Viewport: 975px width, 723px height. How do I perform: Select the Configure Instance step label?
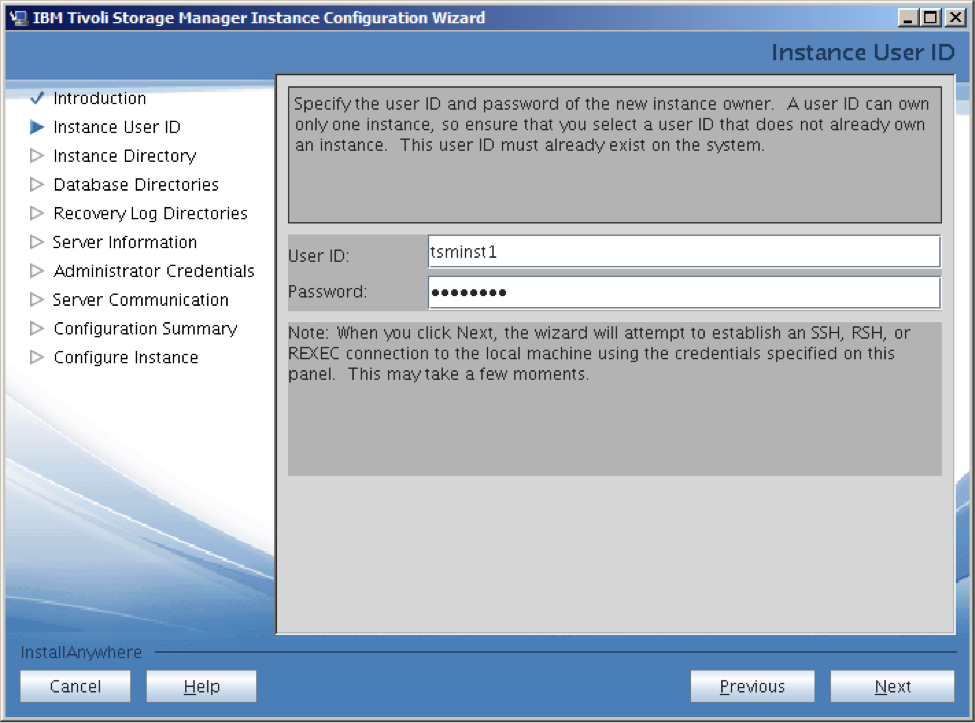[x=126, y=357]
